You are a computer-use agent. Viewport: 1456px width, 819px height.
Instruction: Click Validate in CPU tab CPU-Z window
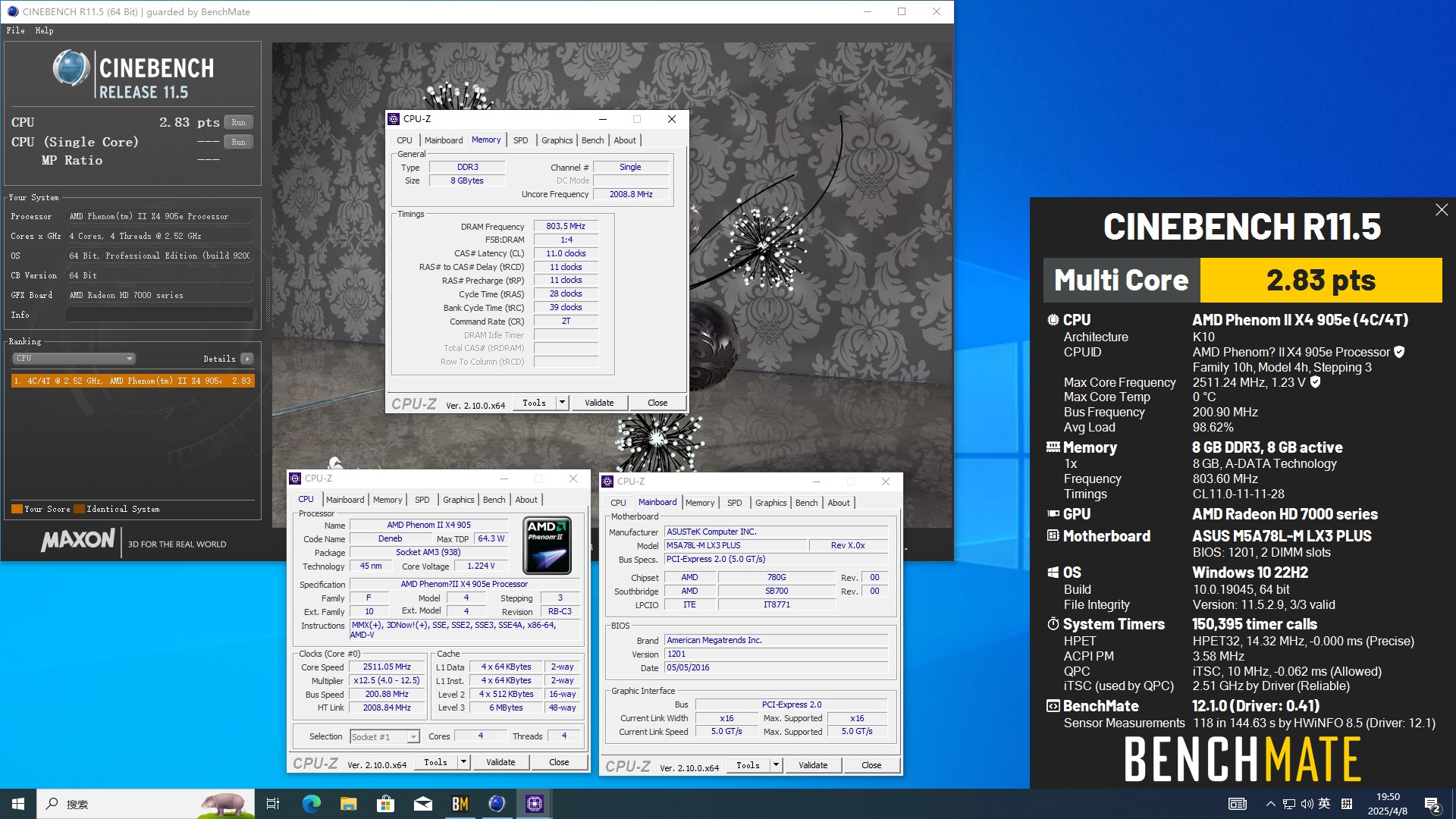[500, 762]
